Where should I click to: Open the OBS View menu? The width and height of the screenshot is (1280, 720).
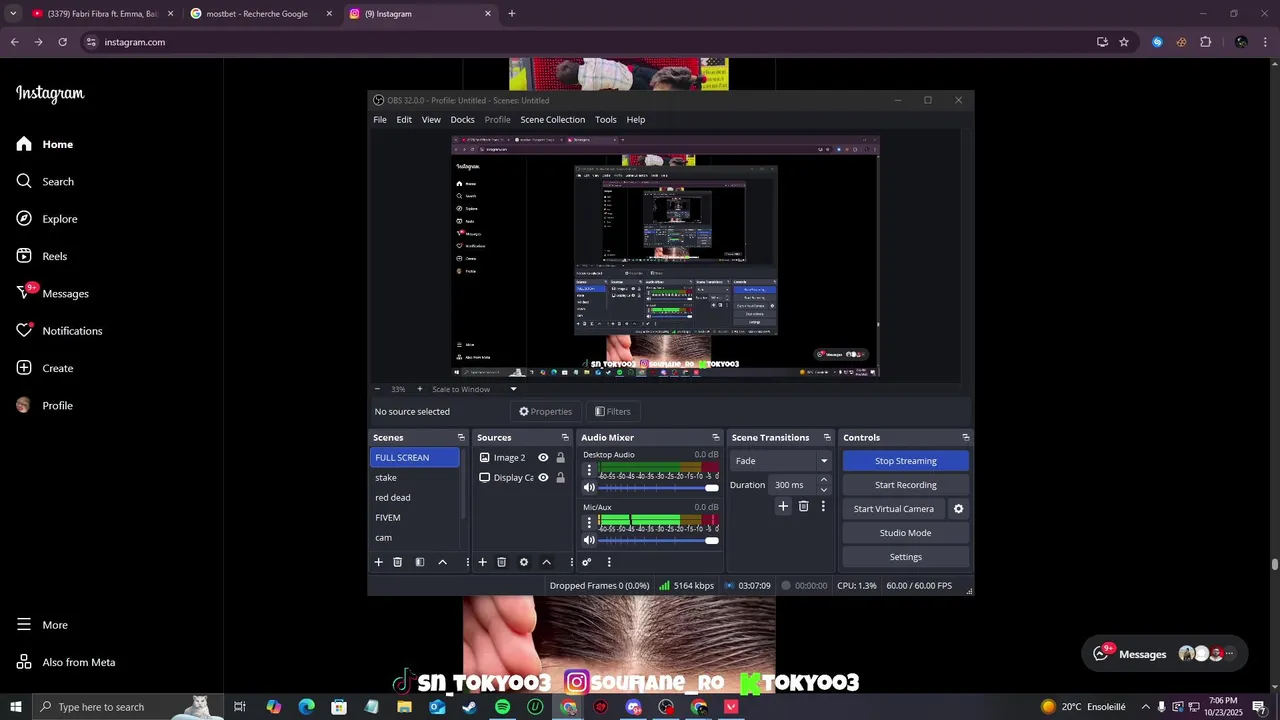(x=431, y=119)
